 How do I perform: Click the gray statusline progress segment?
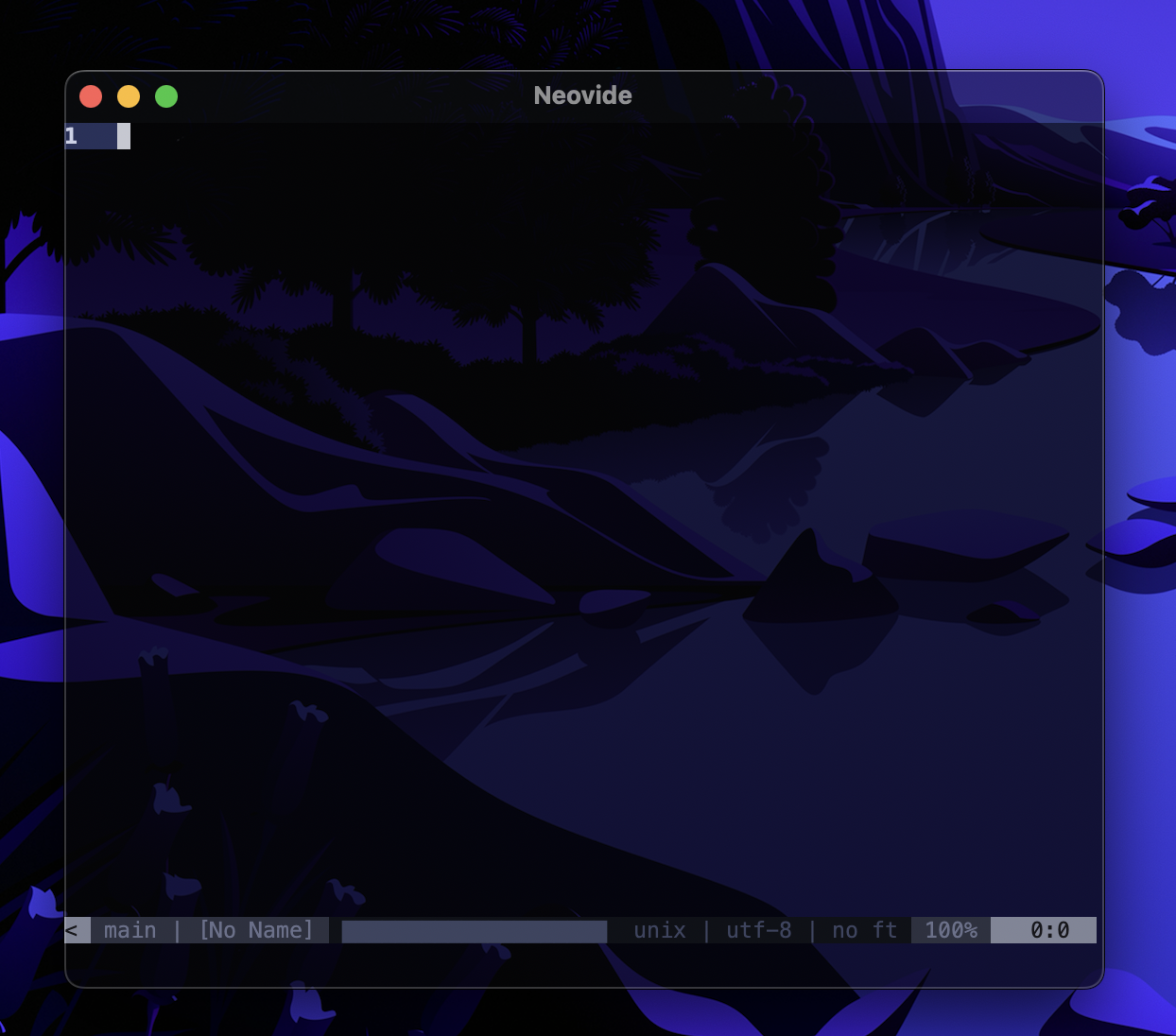pos(473,930)
